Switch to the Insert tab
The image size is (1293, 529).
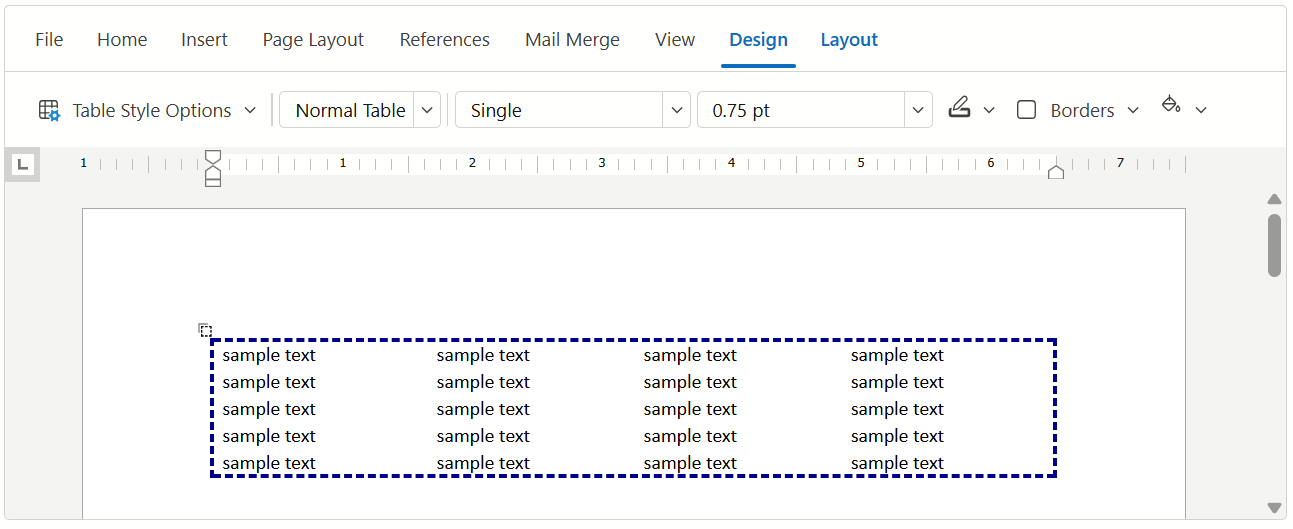pos(204,40)
